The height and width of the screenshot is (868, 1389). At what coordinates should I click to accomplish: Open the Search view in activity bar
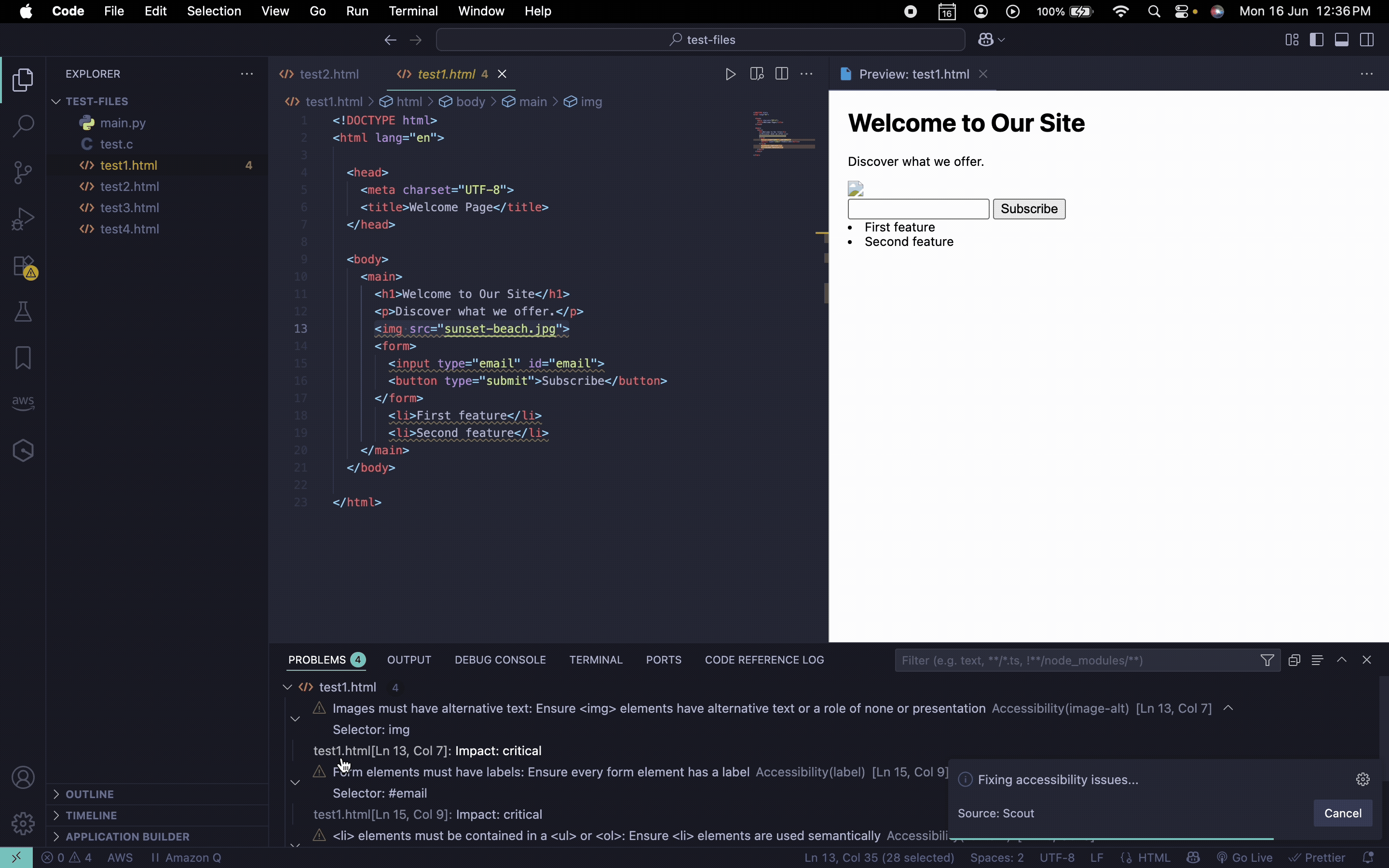coord(23,126)
